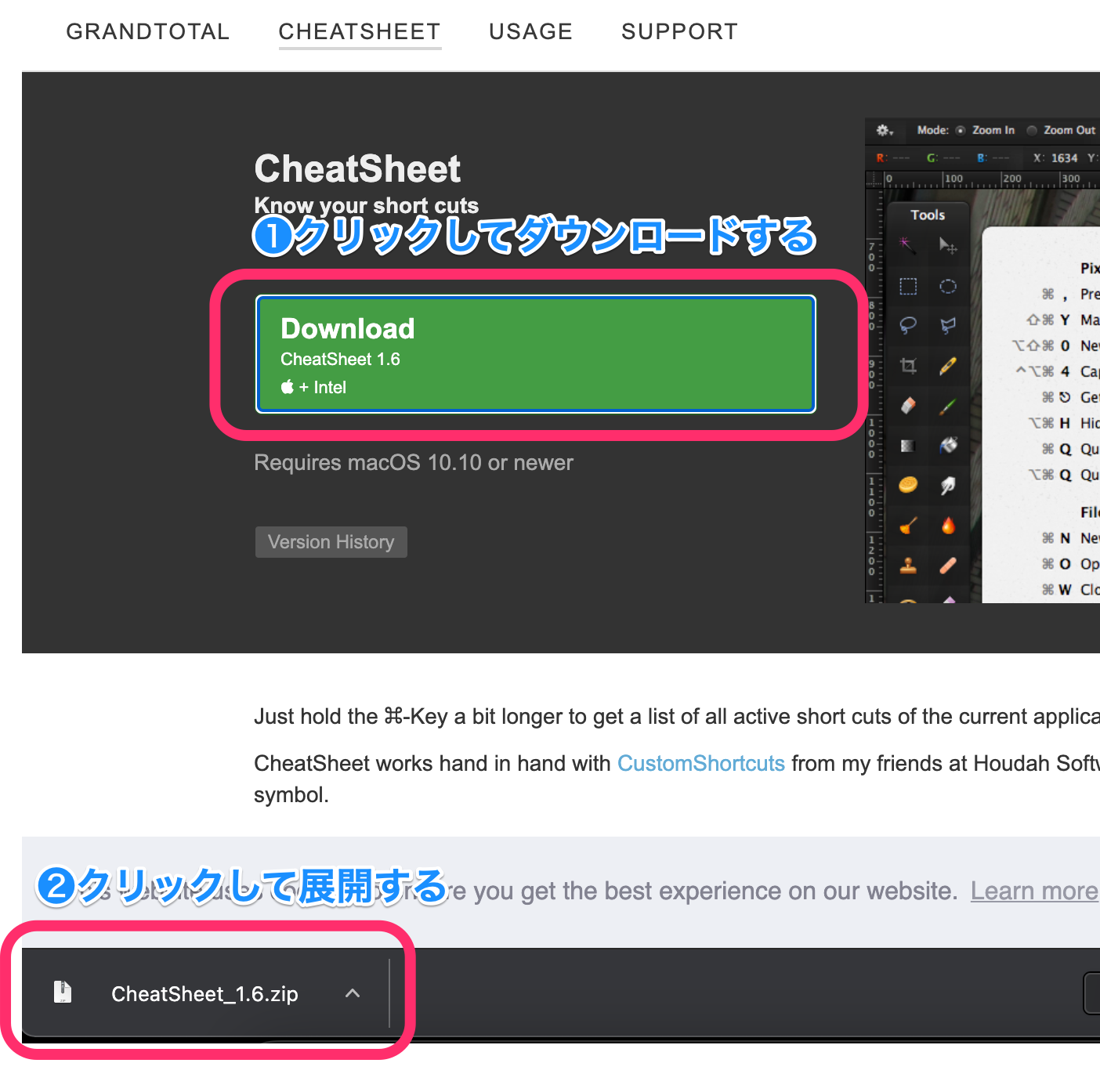Choose the Paint Bucket tool
Screen dimensions: 1100x1092
click(948, 446)
